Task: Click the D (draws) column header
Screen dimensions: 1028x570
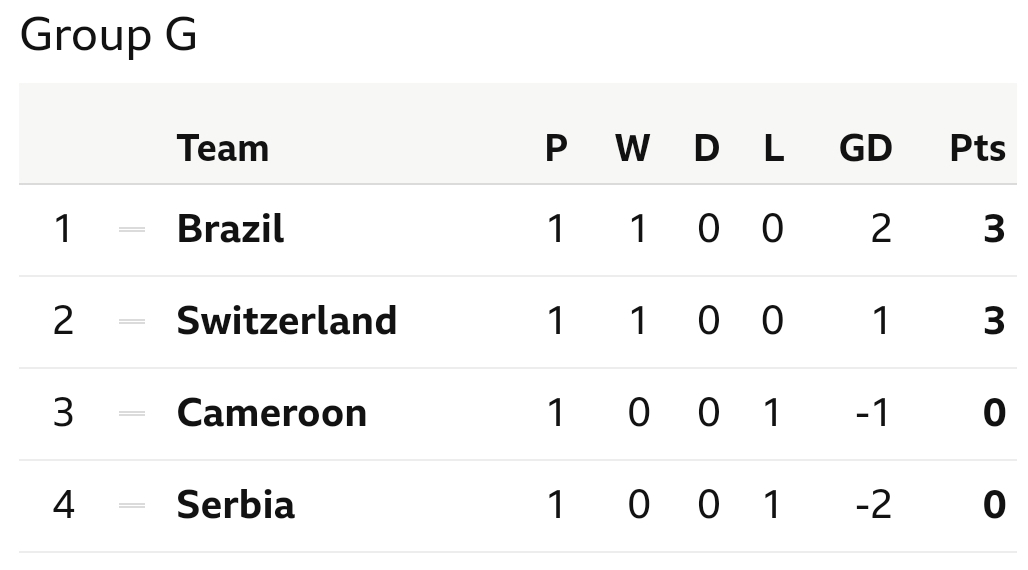Action: click(x=706, y=148)
